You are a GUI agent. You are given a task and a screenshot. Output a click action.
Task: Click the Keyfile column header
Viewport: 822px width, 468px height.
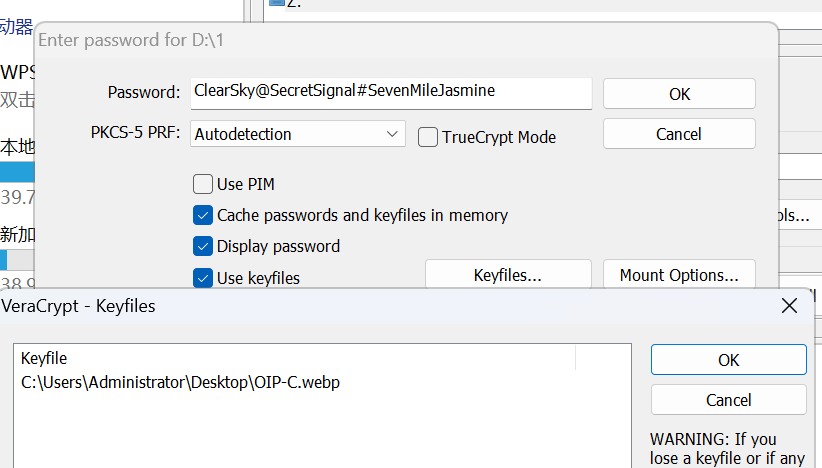(x=44, y=358)
